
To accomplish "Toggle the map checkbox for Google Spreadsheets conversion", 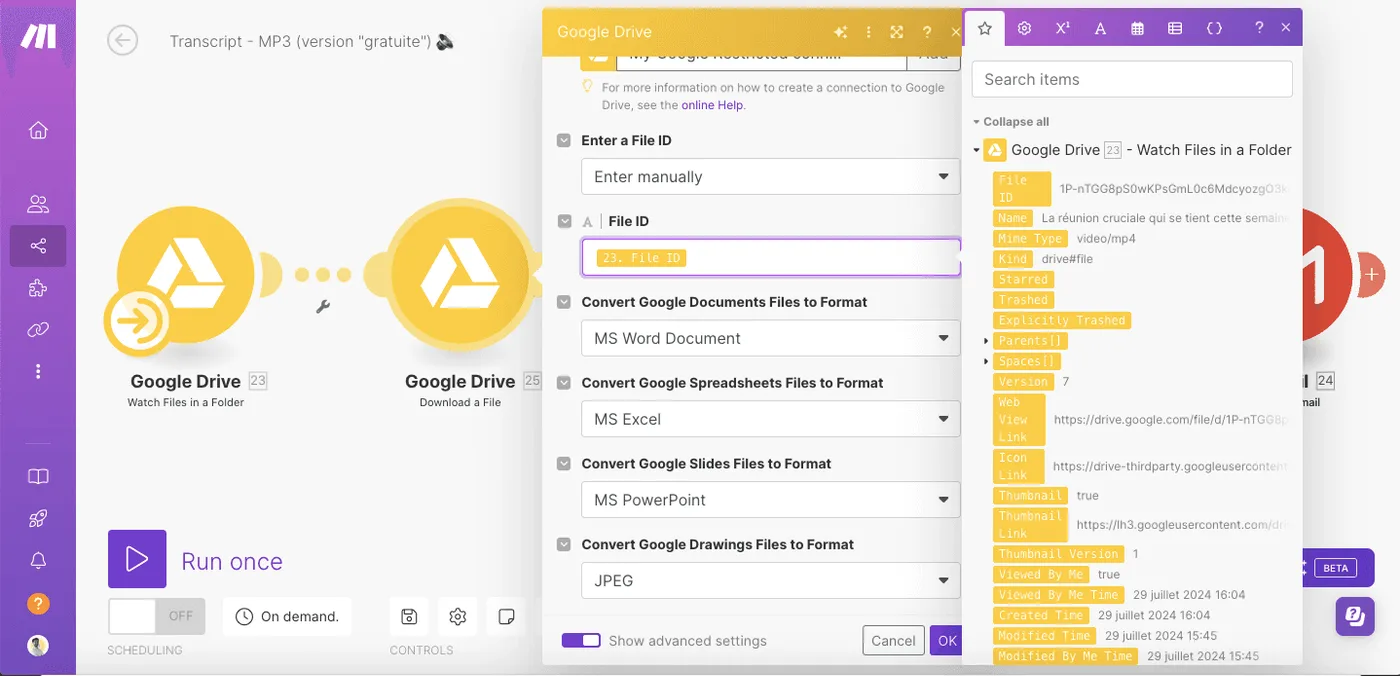I will pos(564,383).
